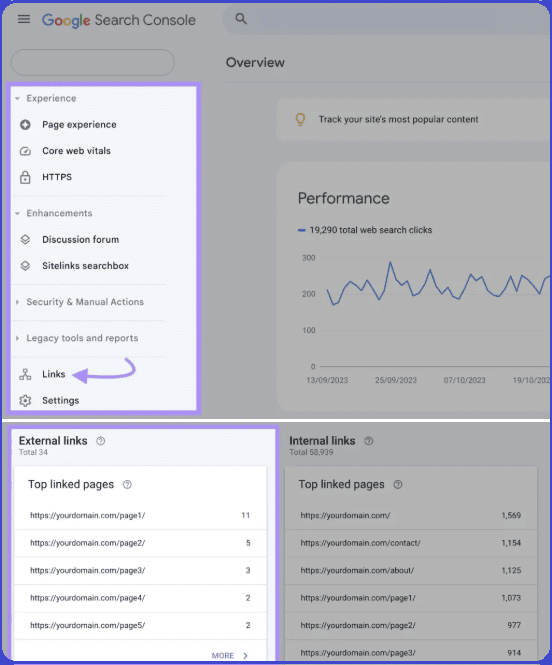
Task: Click the 25/09/2023 chart date label
Action: pyautogui.click(x=396, y=380)
